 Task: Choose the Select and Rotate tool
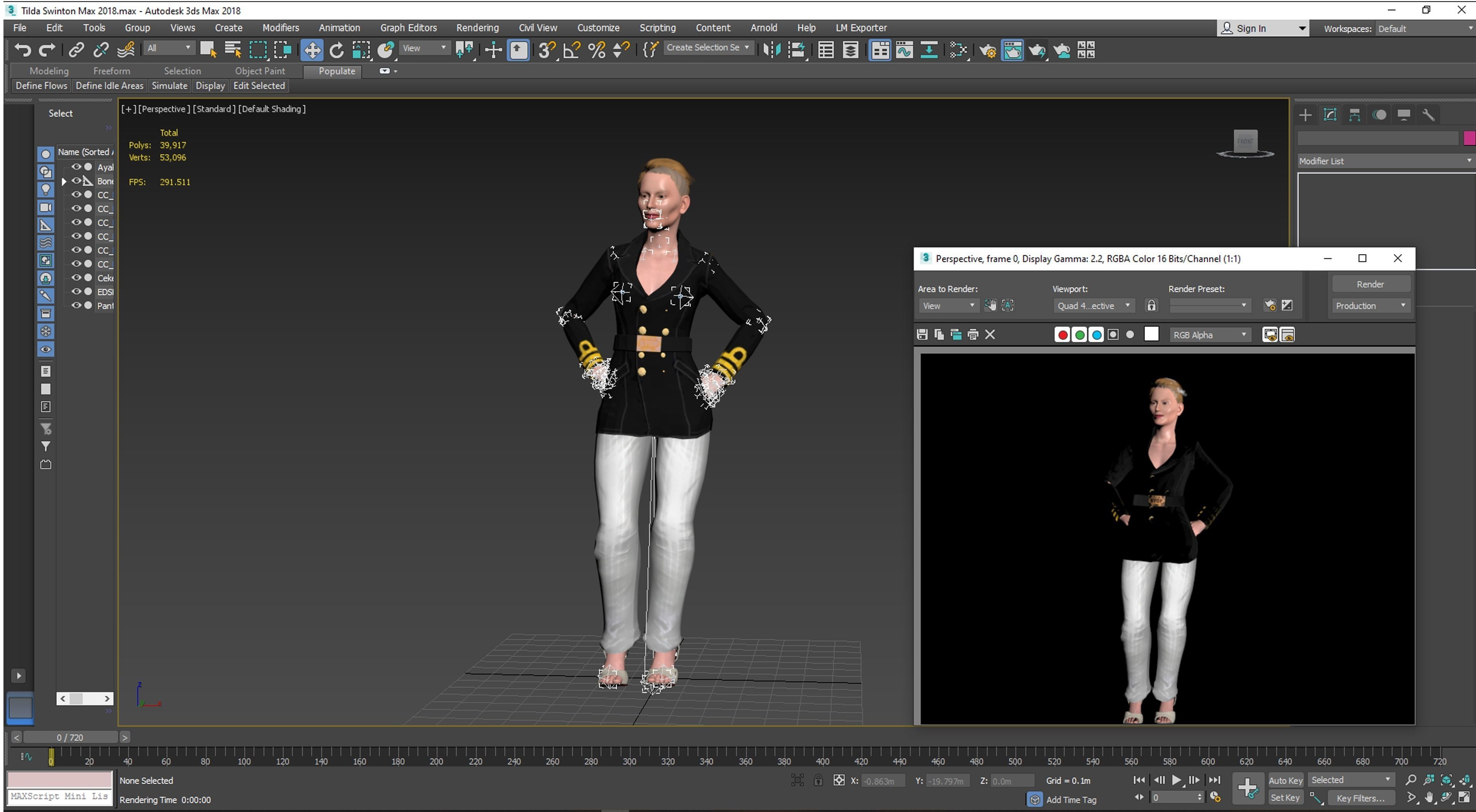pyautogui.click(x=337, y=50)
